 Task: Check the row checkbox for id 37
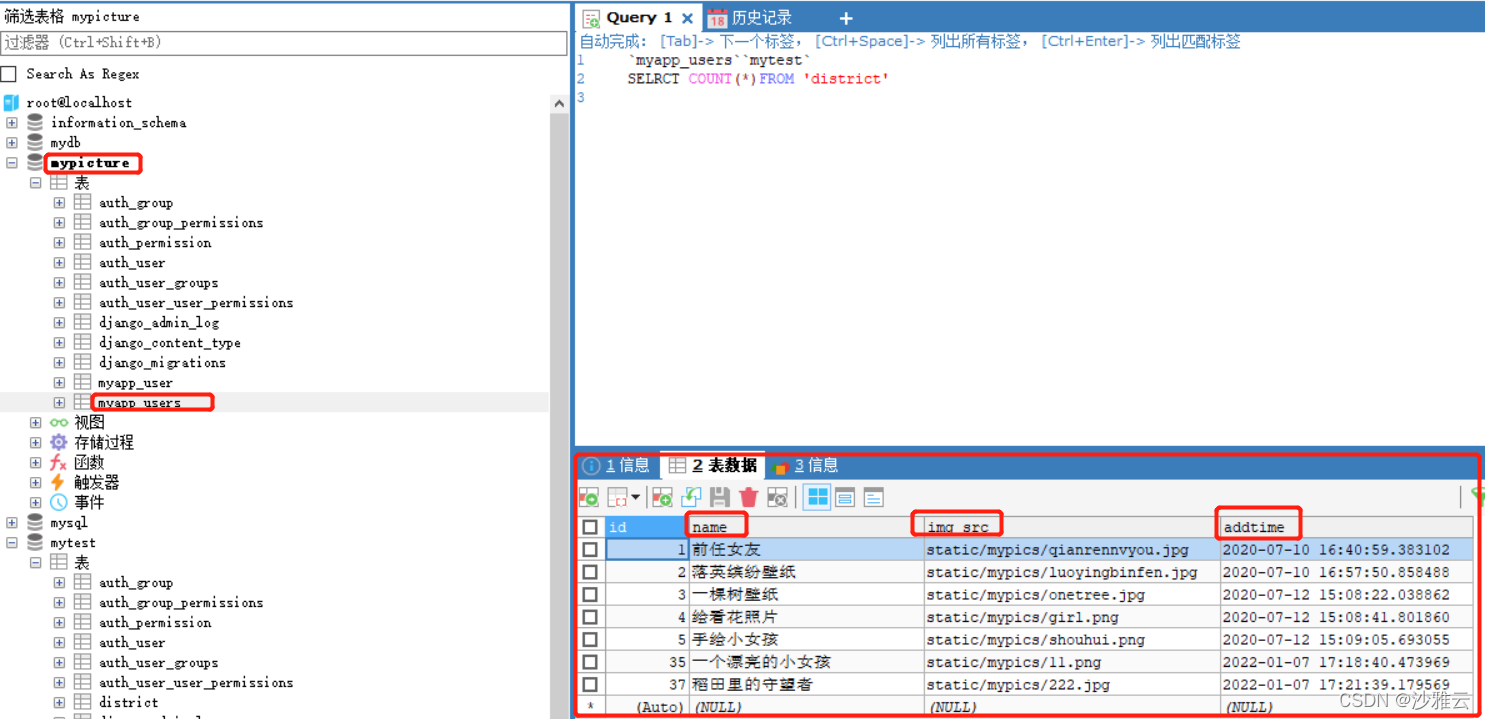click(x=590, y=684)
